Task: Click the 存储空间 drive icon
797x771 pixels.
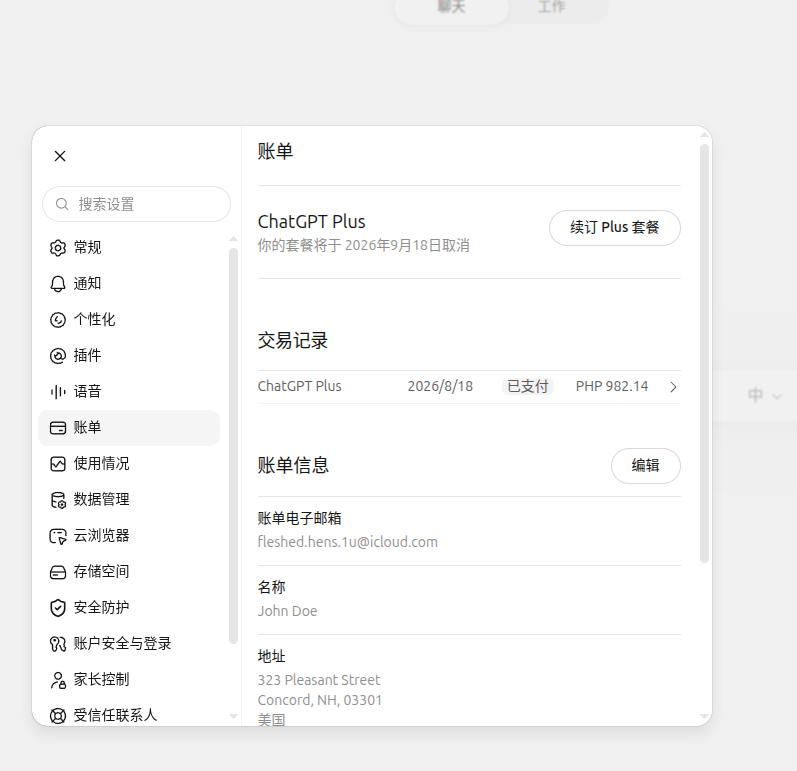Action: point(58,572)
